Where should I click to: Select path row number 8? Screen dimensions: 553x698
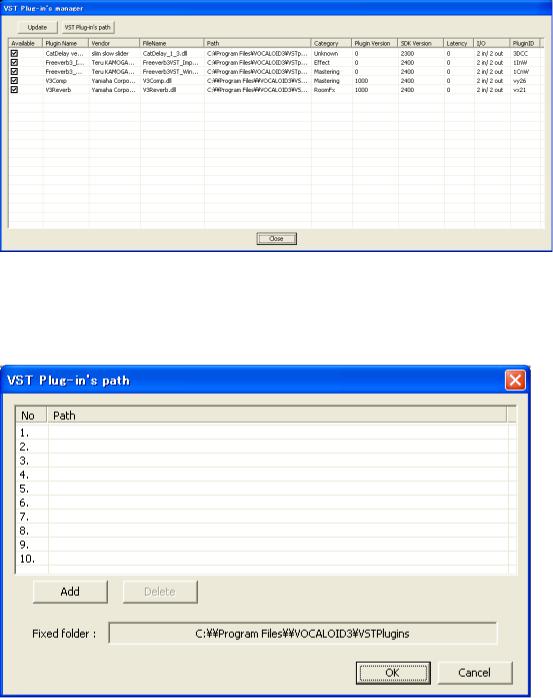(x=266, y=531)
